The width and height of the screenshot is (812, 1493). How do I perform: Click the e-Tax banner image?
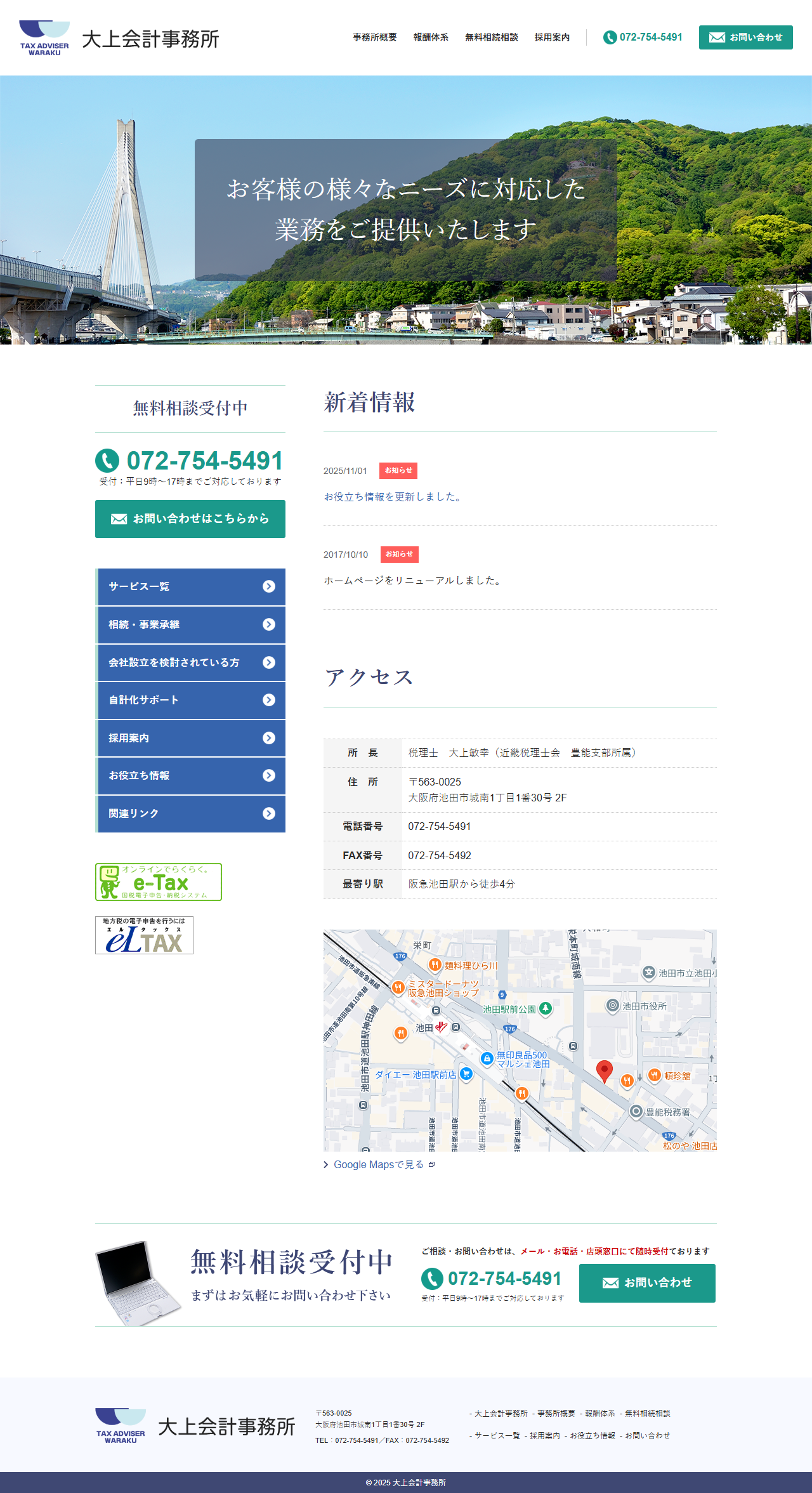click(x=159, y=881)
